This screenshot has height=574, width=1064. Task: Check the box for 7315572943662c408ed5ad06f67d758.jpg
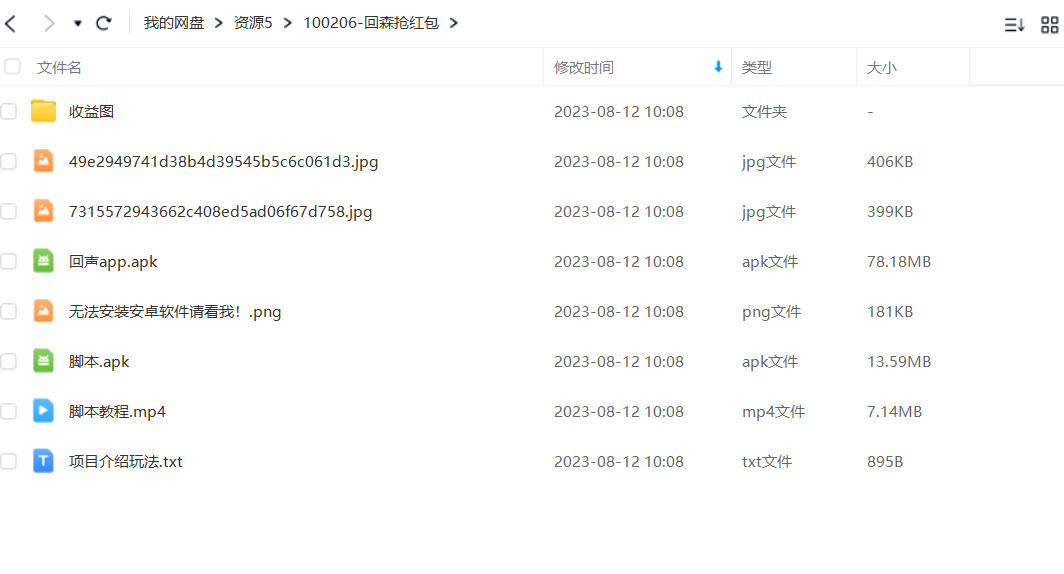(8, 212)
